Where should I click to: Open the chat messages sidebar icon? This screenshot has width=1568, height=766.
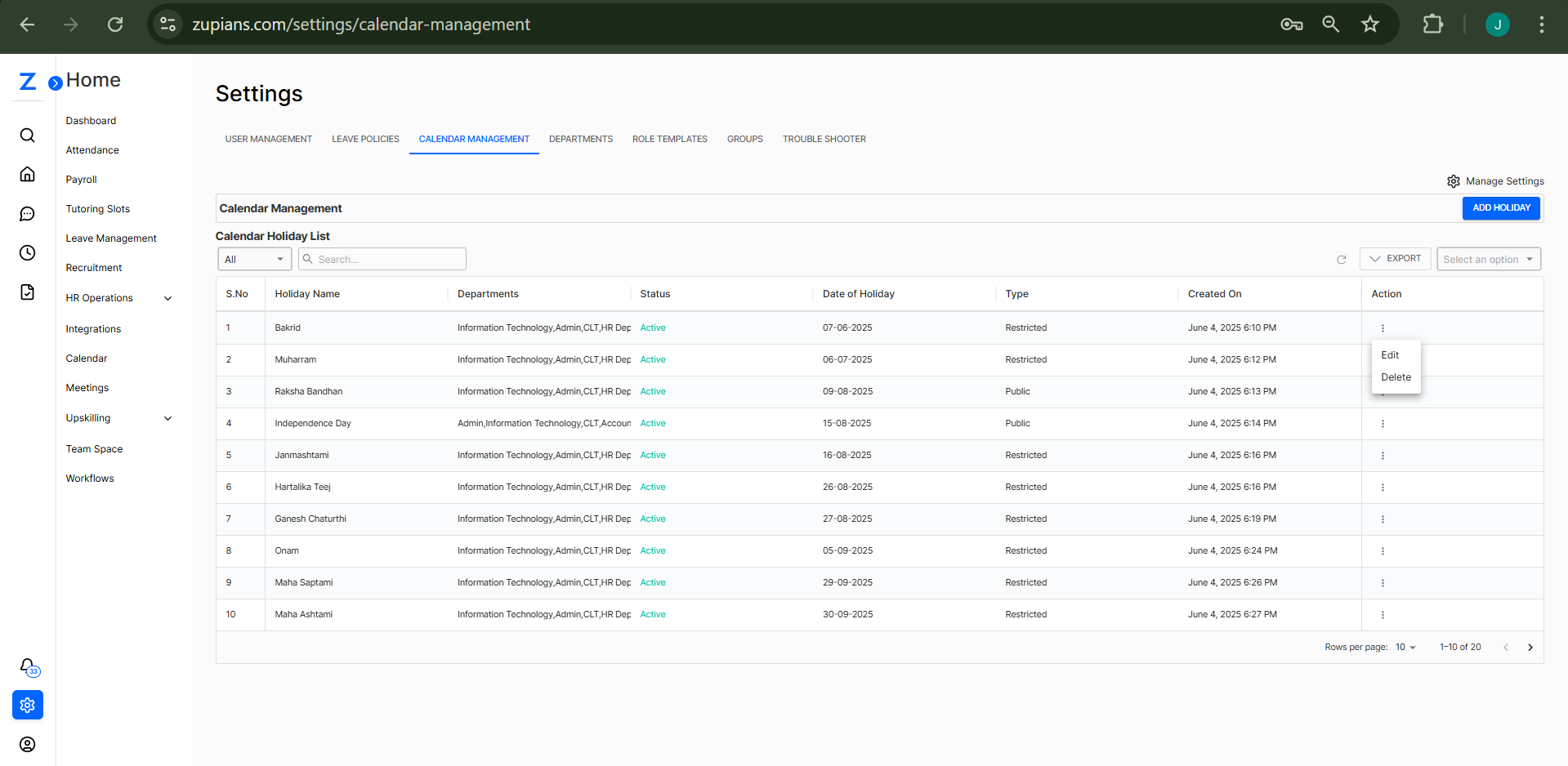27,214
